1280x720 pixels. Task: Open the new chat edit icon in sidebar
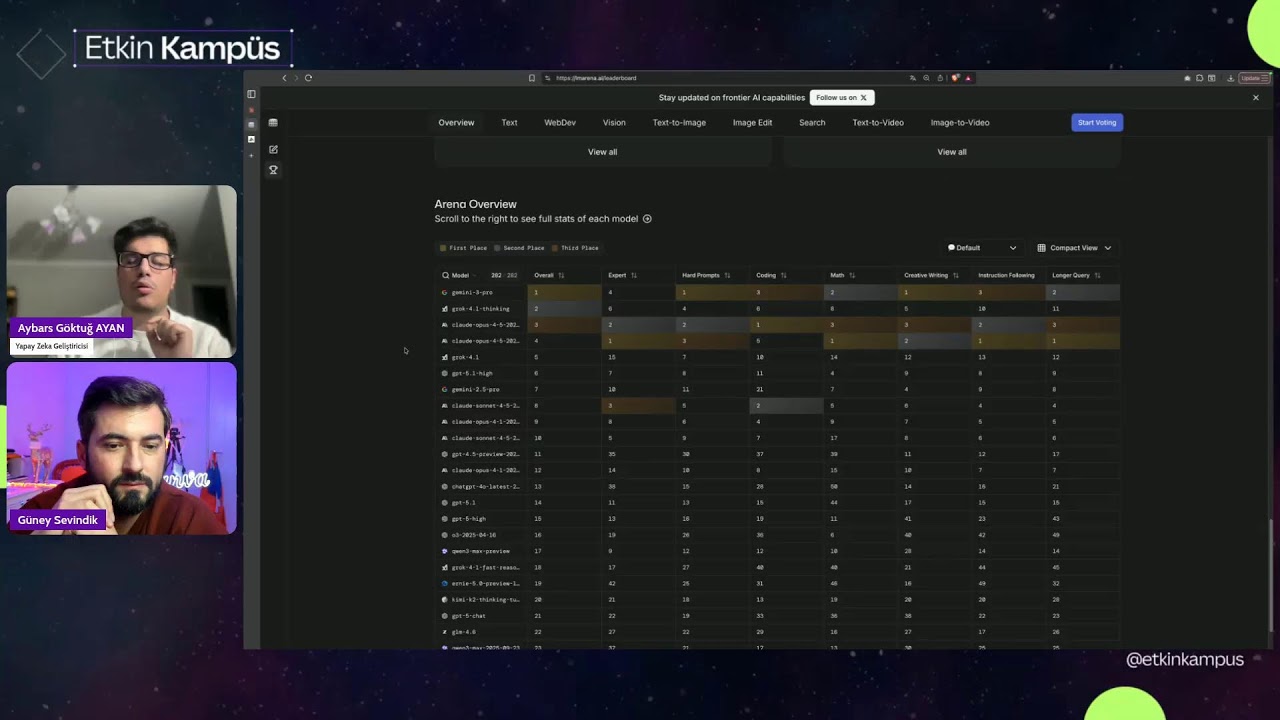[273, 149]
